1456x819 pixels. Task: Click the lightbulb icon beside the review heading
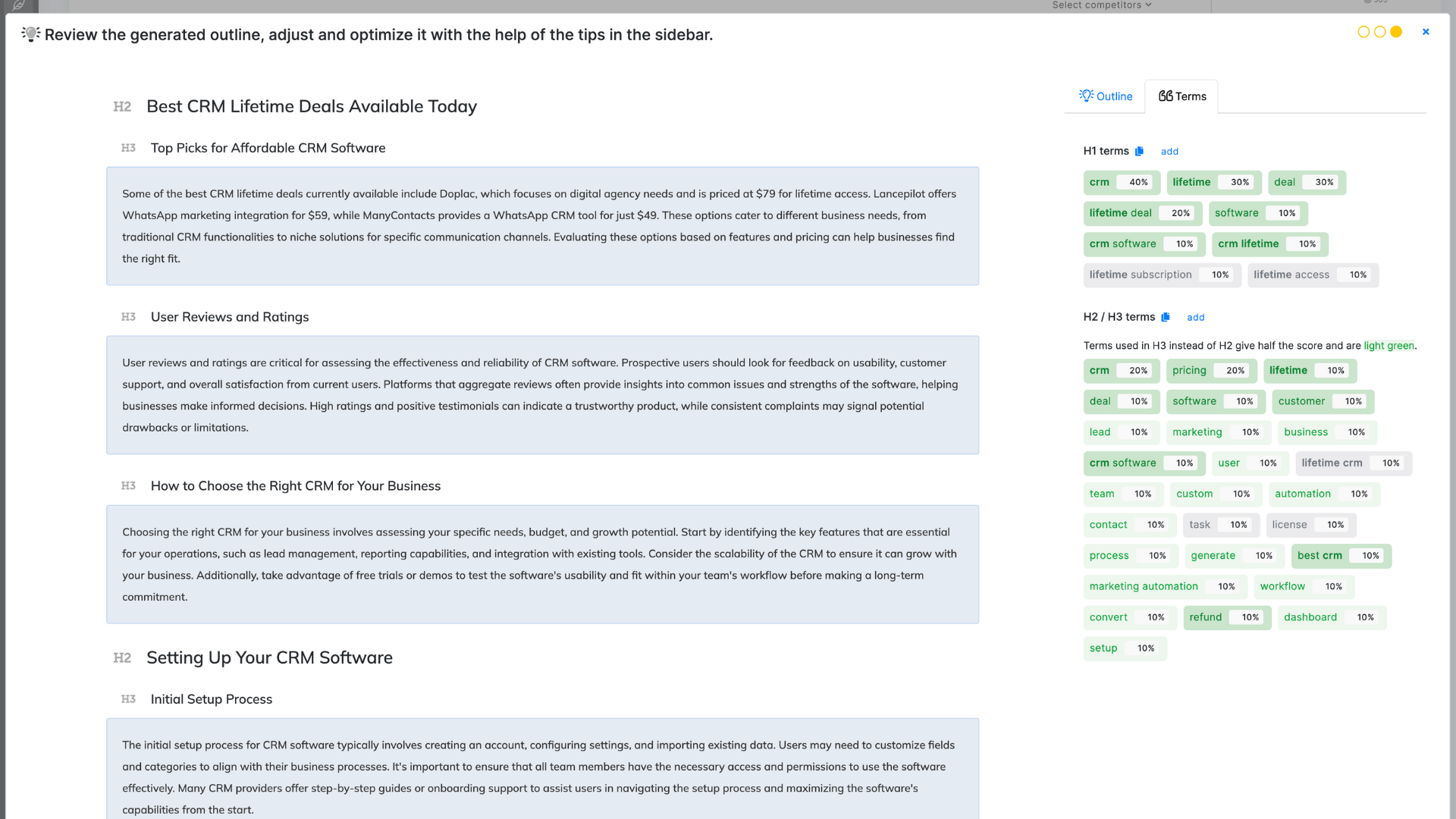coord(30,34)
